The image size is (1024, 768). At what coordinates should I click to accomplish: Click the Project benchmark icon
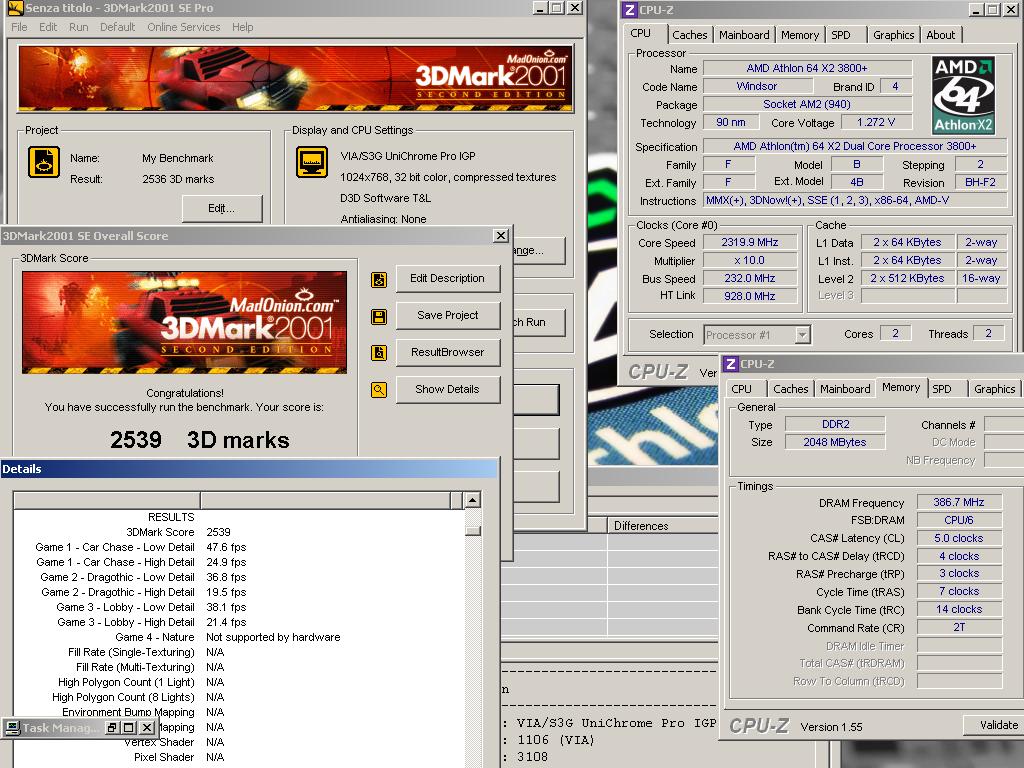click(44, 162)
